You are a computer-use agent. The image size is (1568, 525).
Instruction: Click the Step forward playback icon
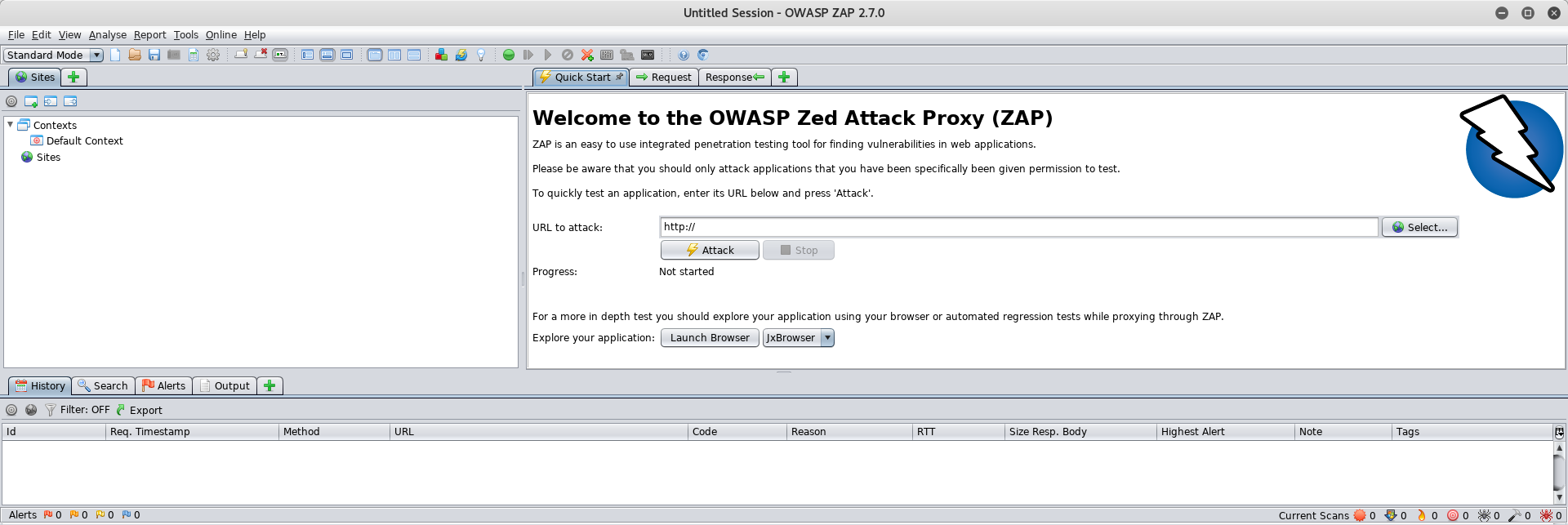pos(528,55)
